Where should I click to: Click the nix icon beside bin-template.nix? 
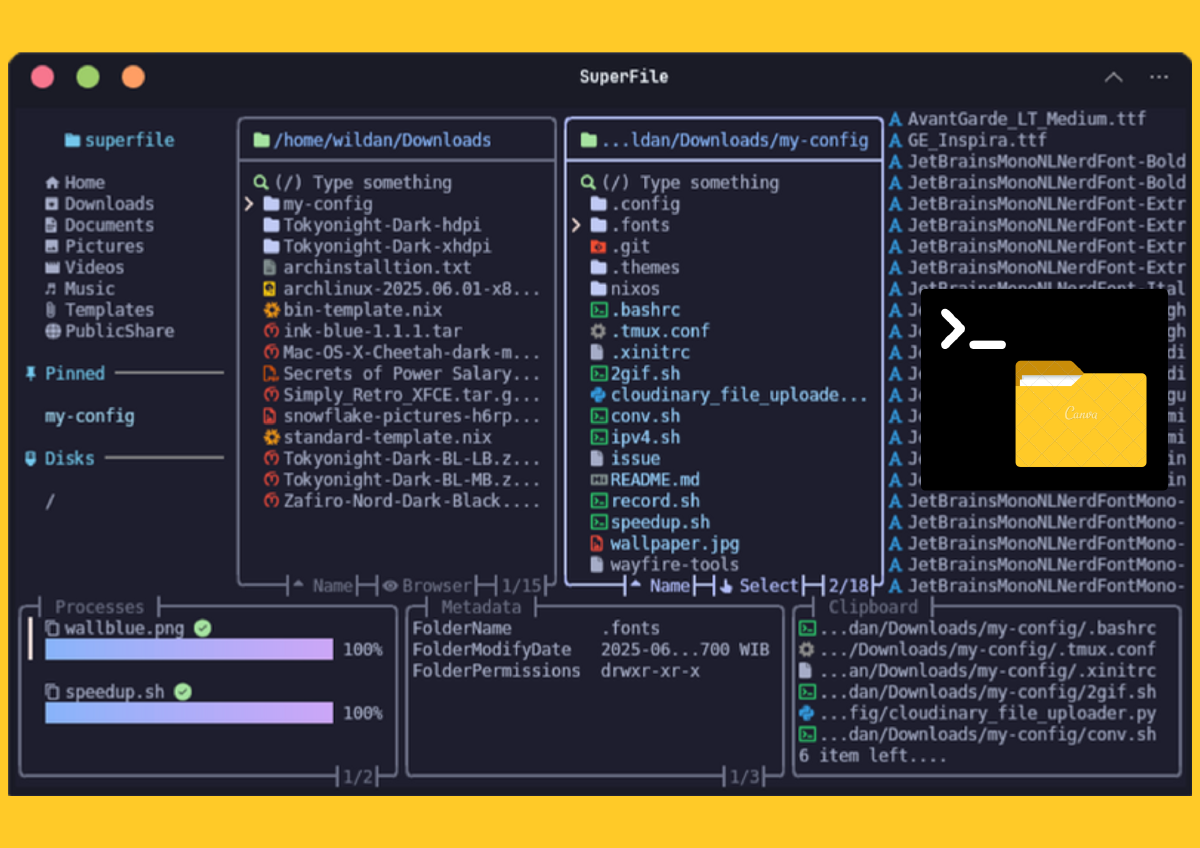click(271, 310)
